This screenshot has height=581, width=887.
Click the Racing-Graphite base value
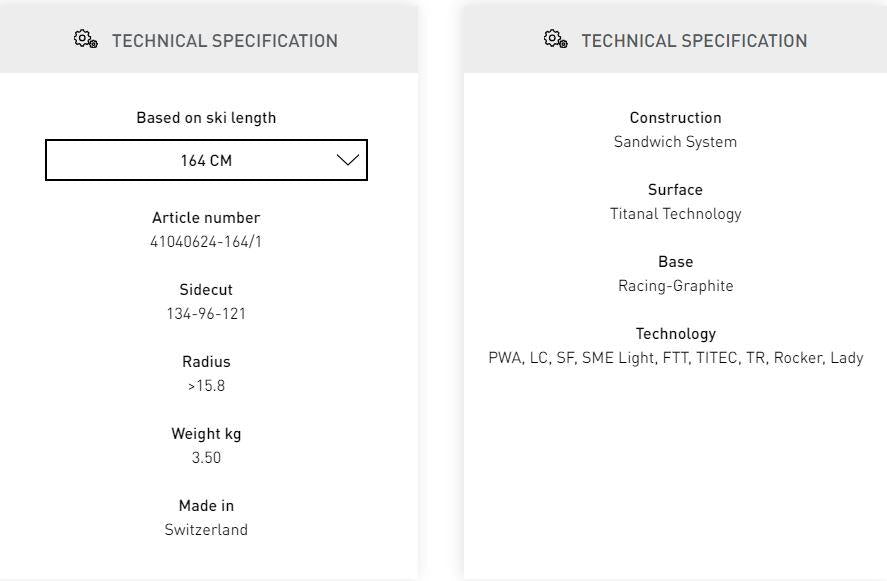675,286
